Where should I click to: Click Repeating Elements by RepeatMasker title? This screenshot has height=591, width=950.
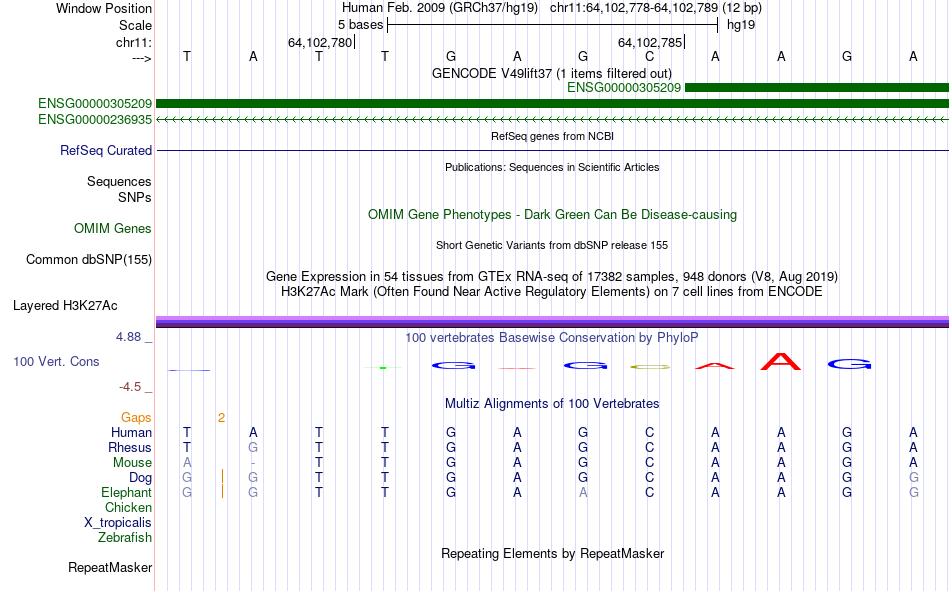[x=553, y=553]
